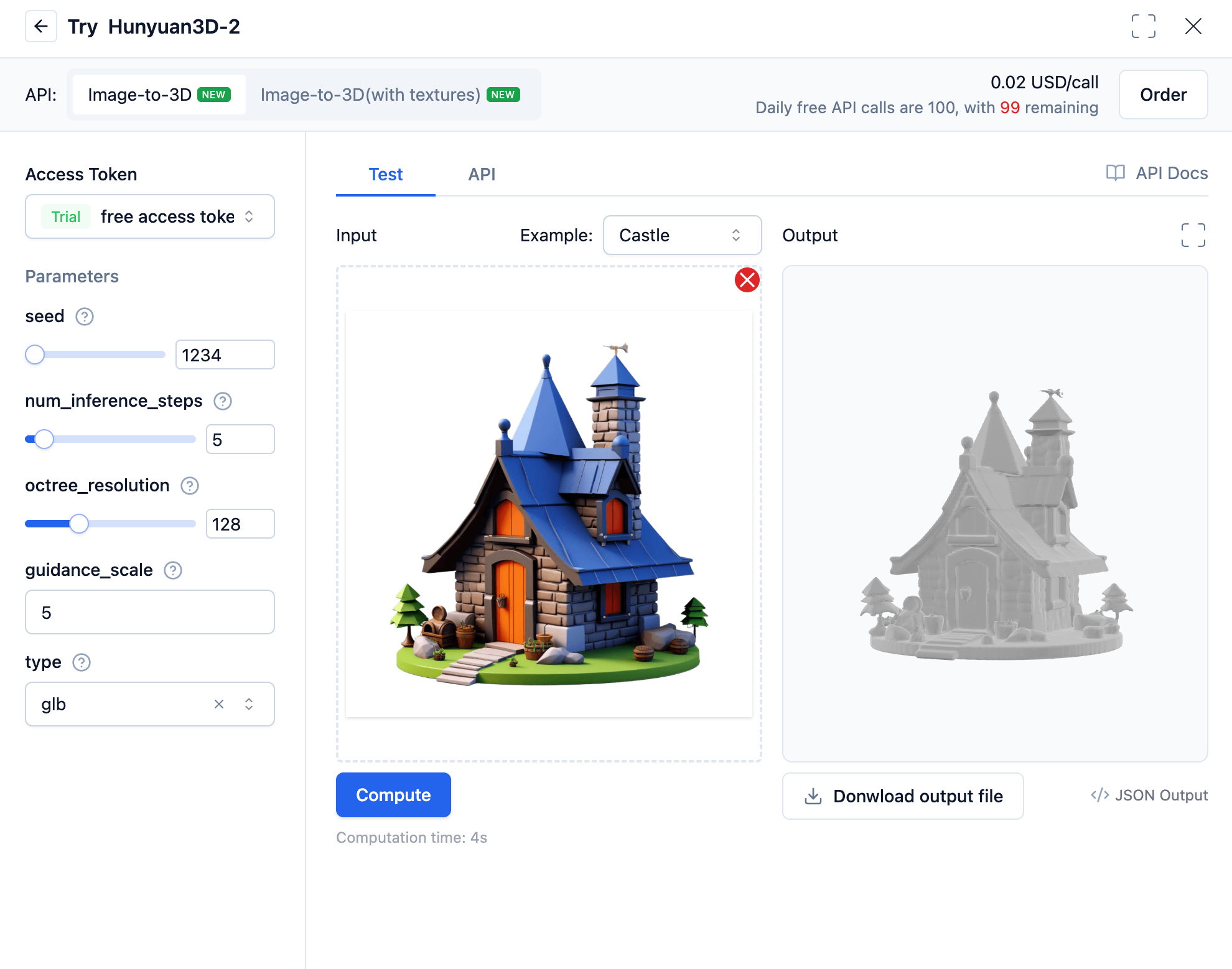
Task: Click Download output file button
Action: coord(902,796)
